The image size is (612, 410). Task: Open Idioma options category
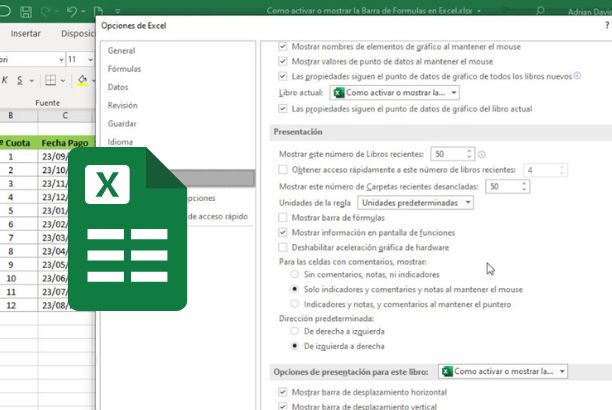pos(120,142)
